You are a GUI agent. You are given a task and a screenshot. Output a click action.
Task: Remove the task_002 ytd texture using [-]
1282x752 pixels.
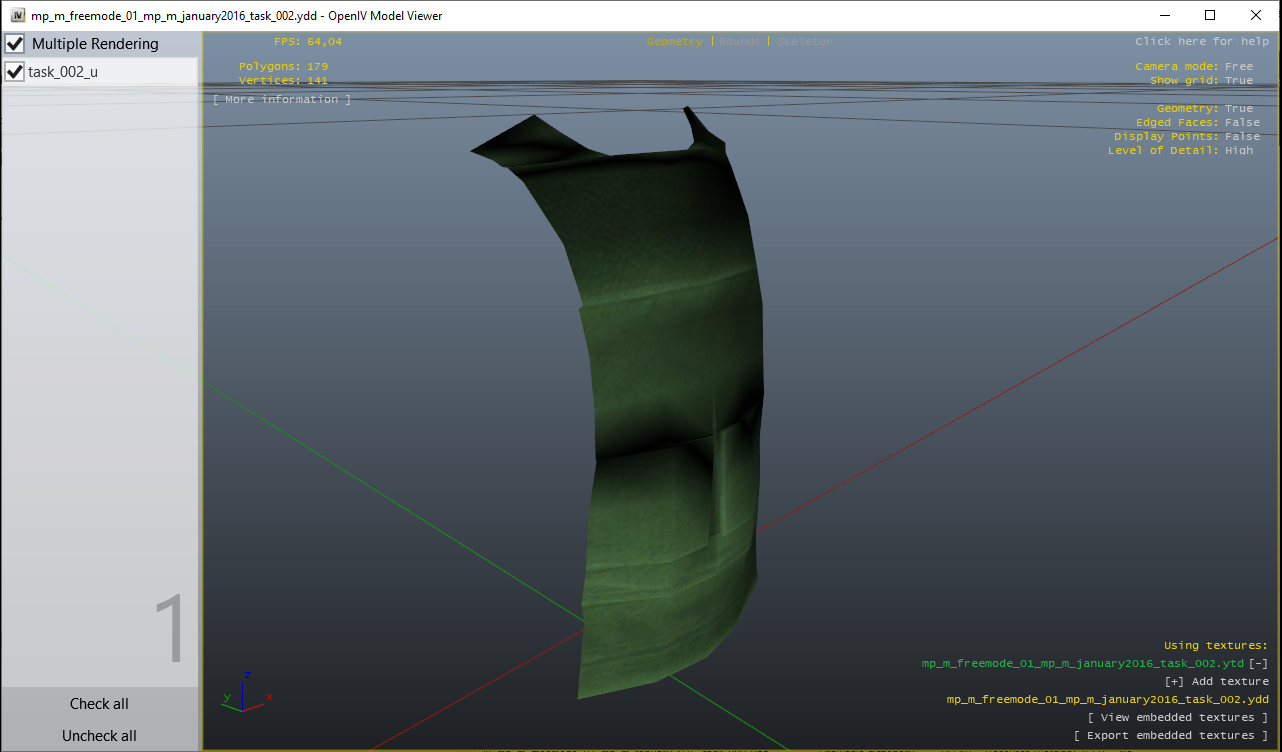pos(1257,663)
